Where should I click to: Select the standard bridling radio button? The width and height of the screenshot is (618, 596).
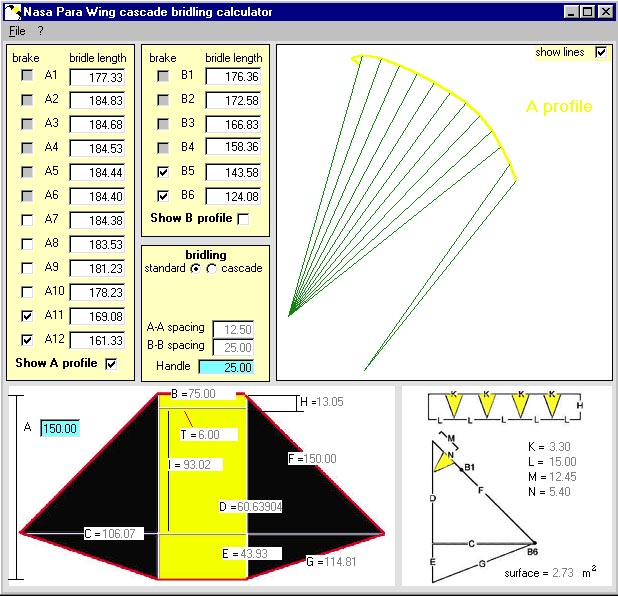click(x=195, y=268)
